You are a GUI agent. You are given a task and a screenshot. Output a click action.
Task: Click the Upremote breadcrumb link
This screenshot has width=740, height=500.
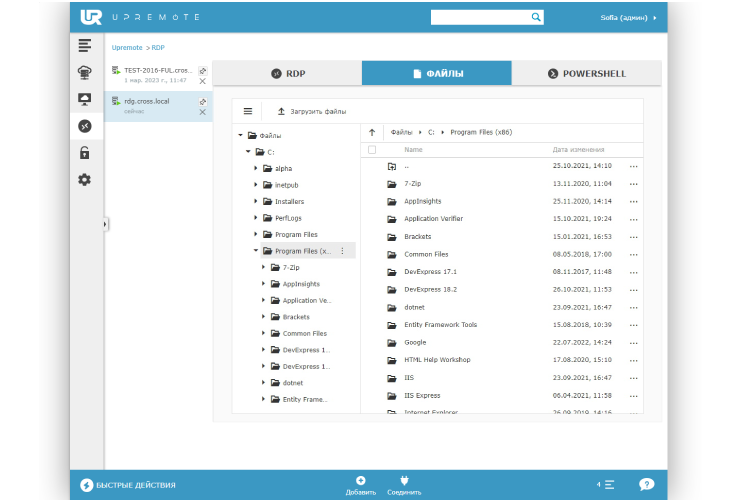pyautogui.click(x=127, y=47)
